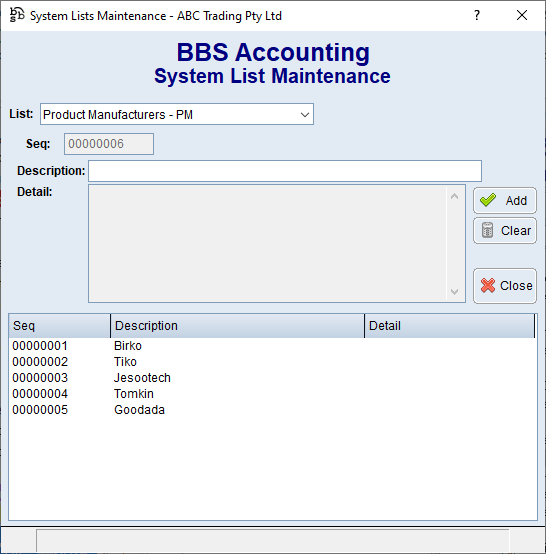
Task: Click the Clear button
Action: [x=505, y=231]
